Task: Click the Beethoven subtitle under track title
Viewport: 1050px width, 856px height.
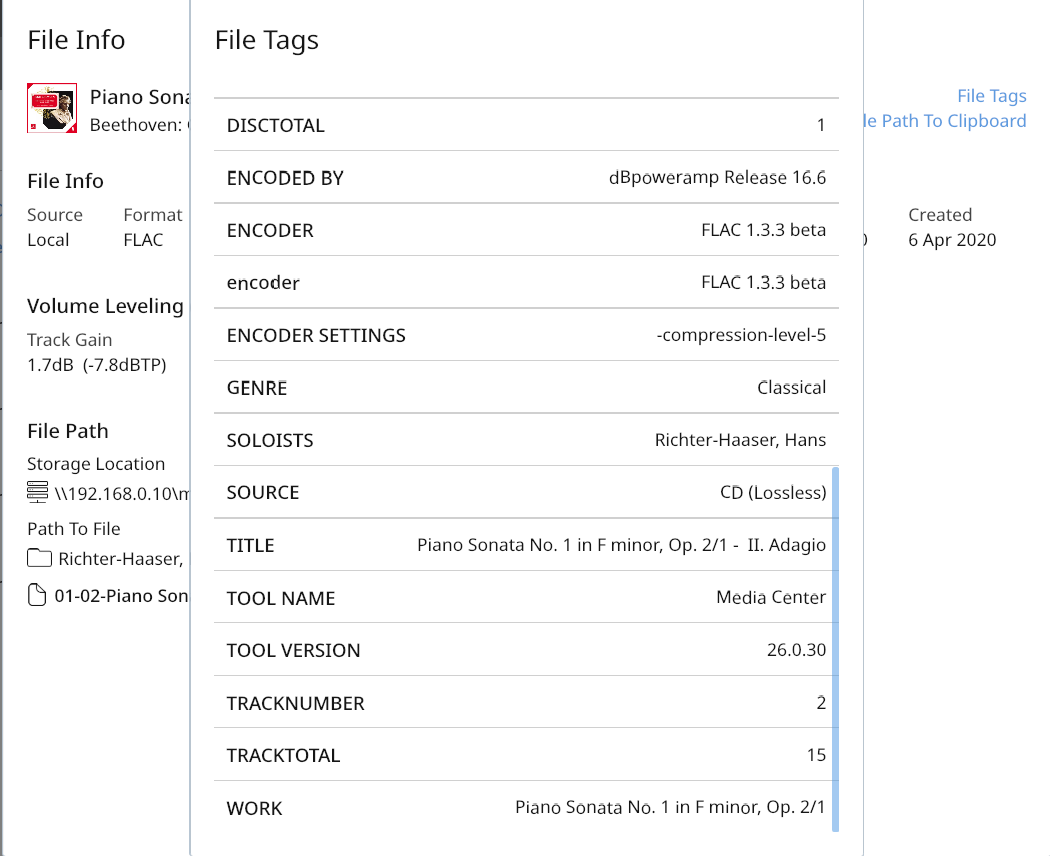Action: point(139,125)
